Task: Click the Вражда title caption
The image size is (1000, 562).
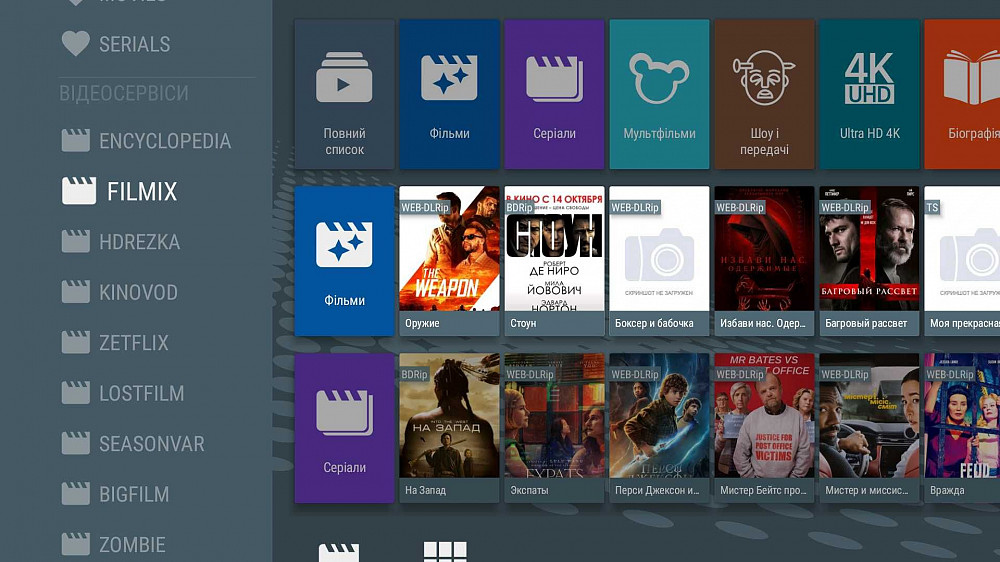Action: point(947,491)
